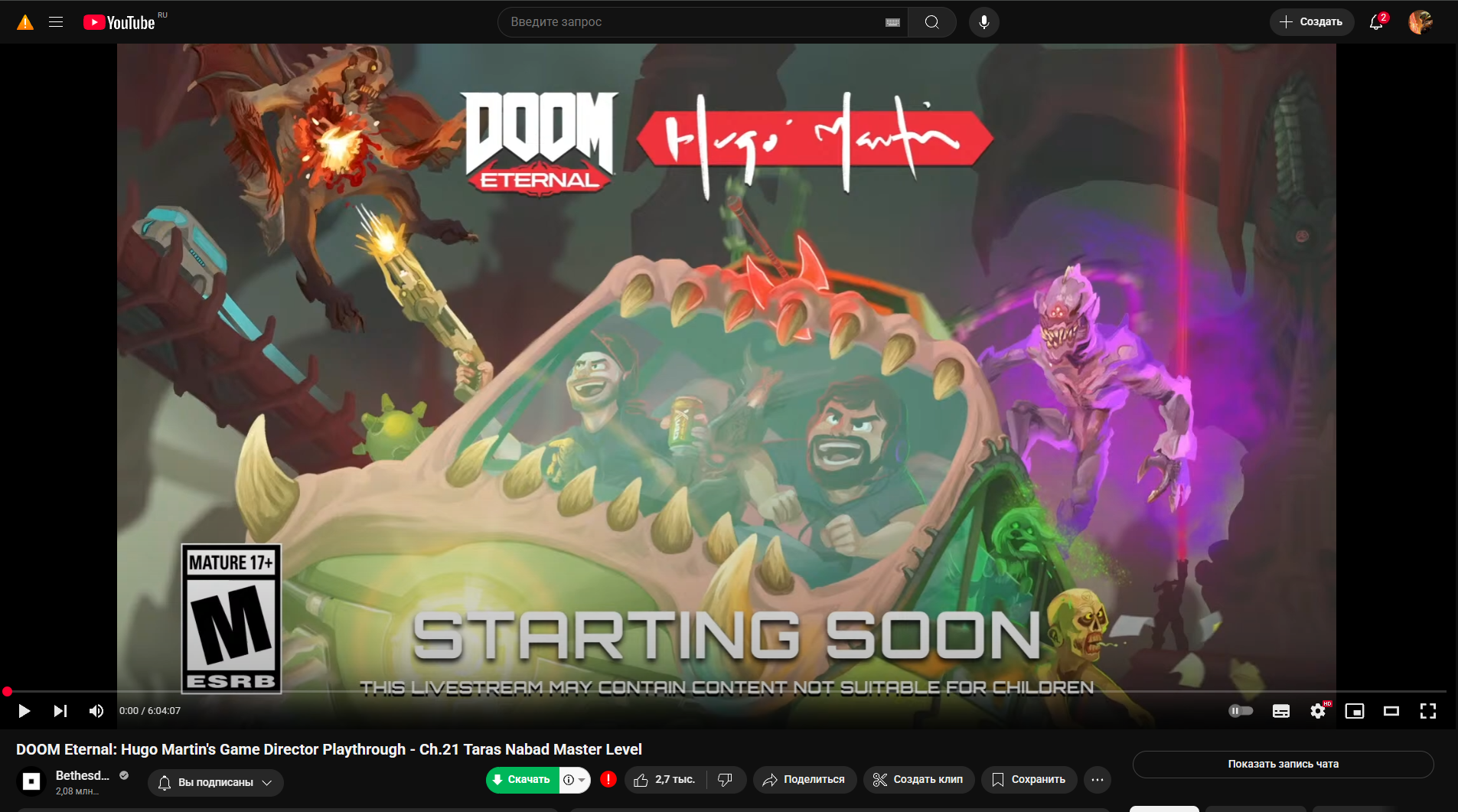This screenshot has width=1458, height=812.
Task: Open the Bethesd... channel name link
Action: click(x=83, y=775)
